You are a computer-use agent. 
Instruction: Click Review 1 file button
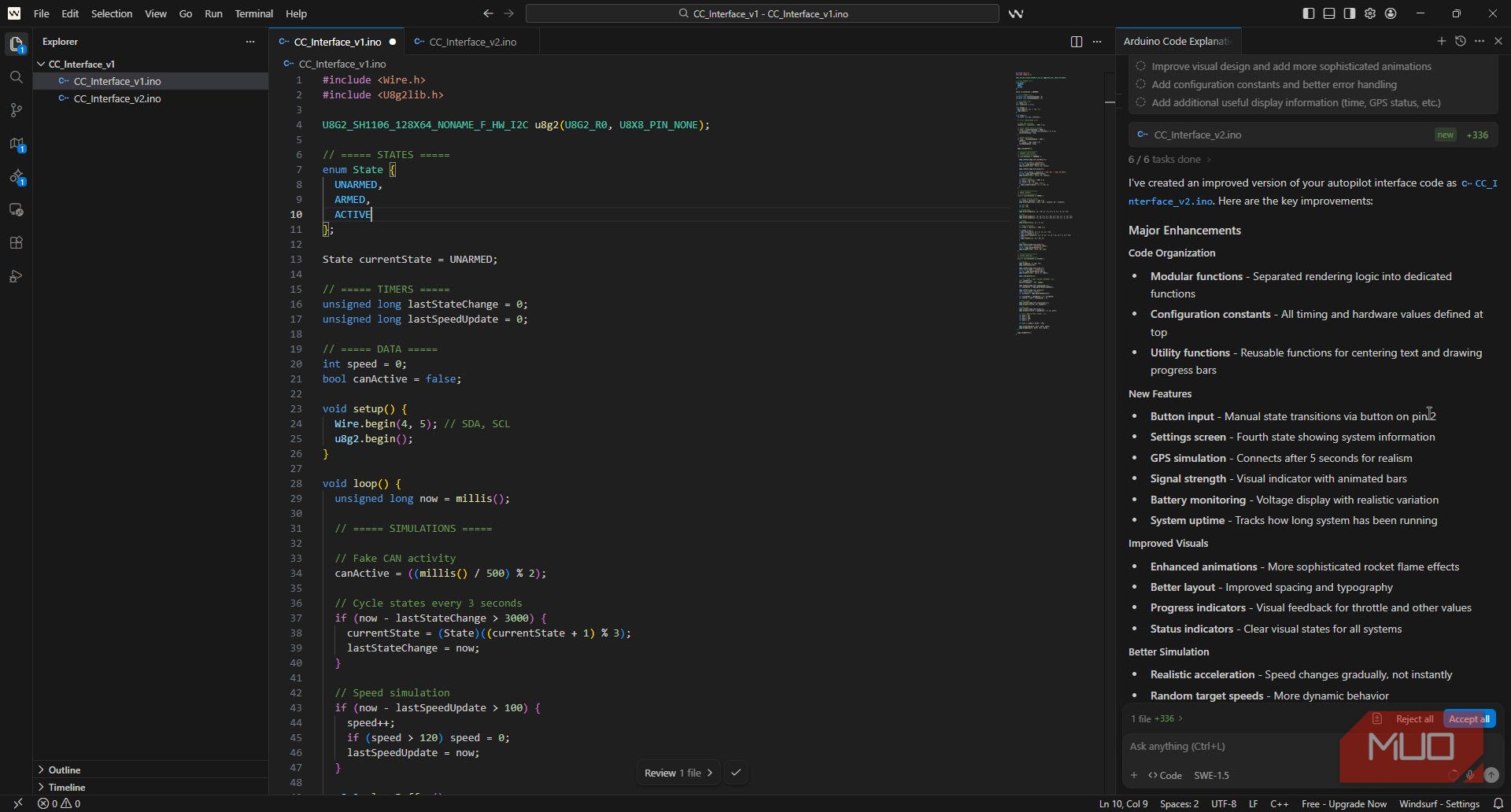[678, 773]
